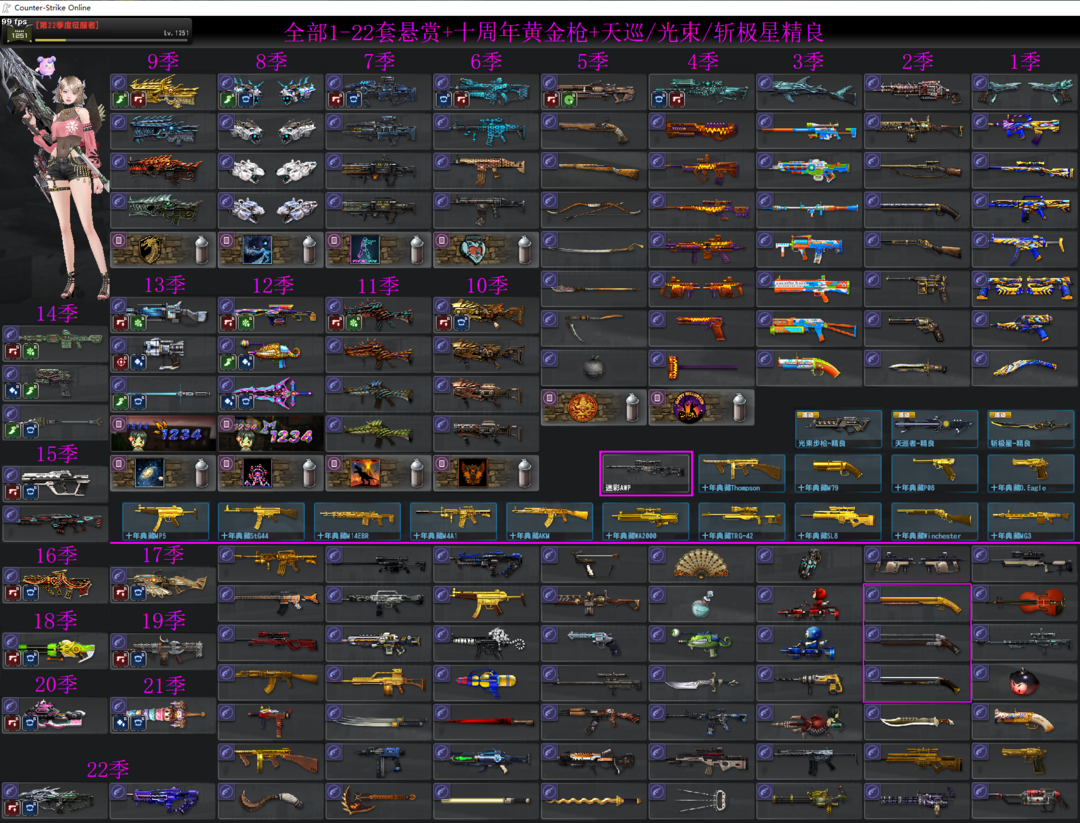Select the wooden bow weapon
Screen dimensions: 1080x823
596,210
